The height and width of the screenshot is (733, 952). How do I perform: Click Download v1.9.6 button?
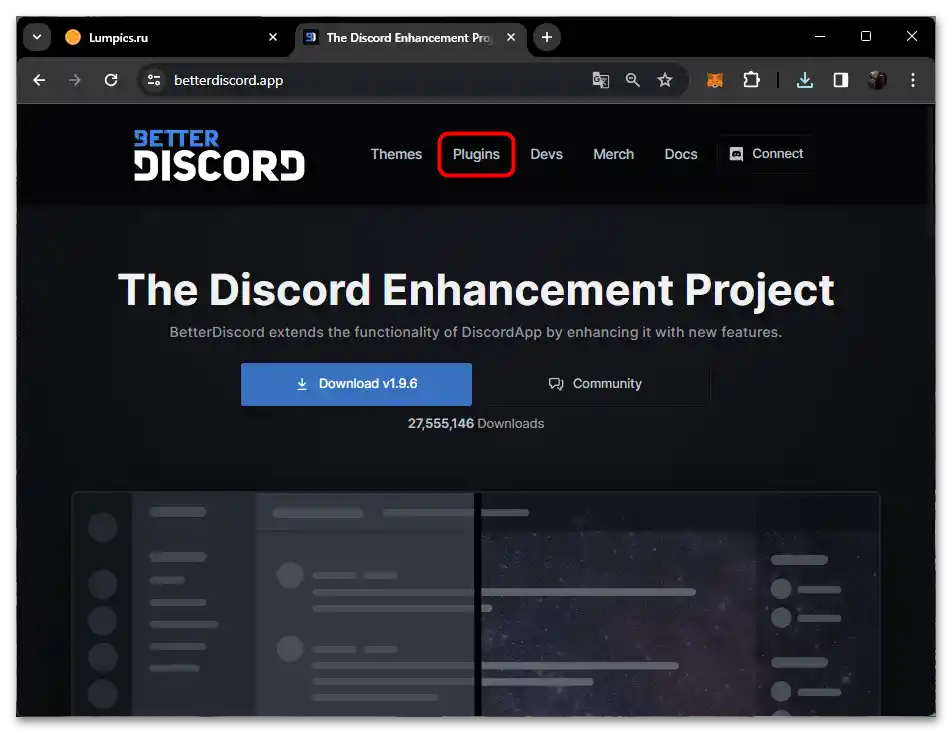click(356, 384)
